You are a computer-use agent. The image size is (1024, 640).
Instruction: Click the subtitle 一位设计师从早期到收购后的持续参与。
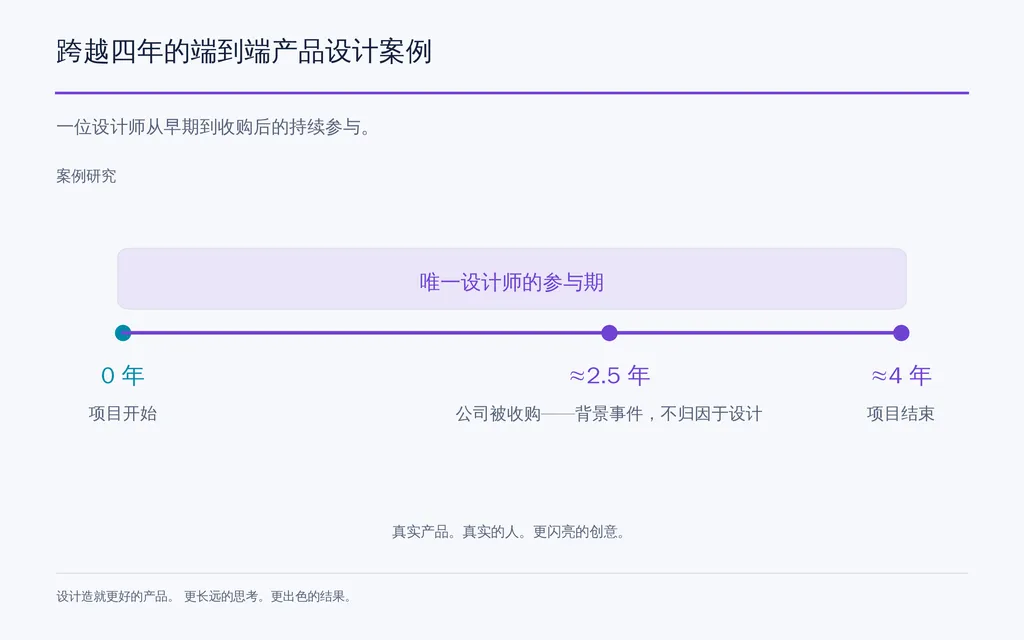213,127
